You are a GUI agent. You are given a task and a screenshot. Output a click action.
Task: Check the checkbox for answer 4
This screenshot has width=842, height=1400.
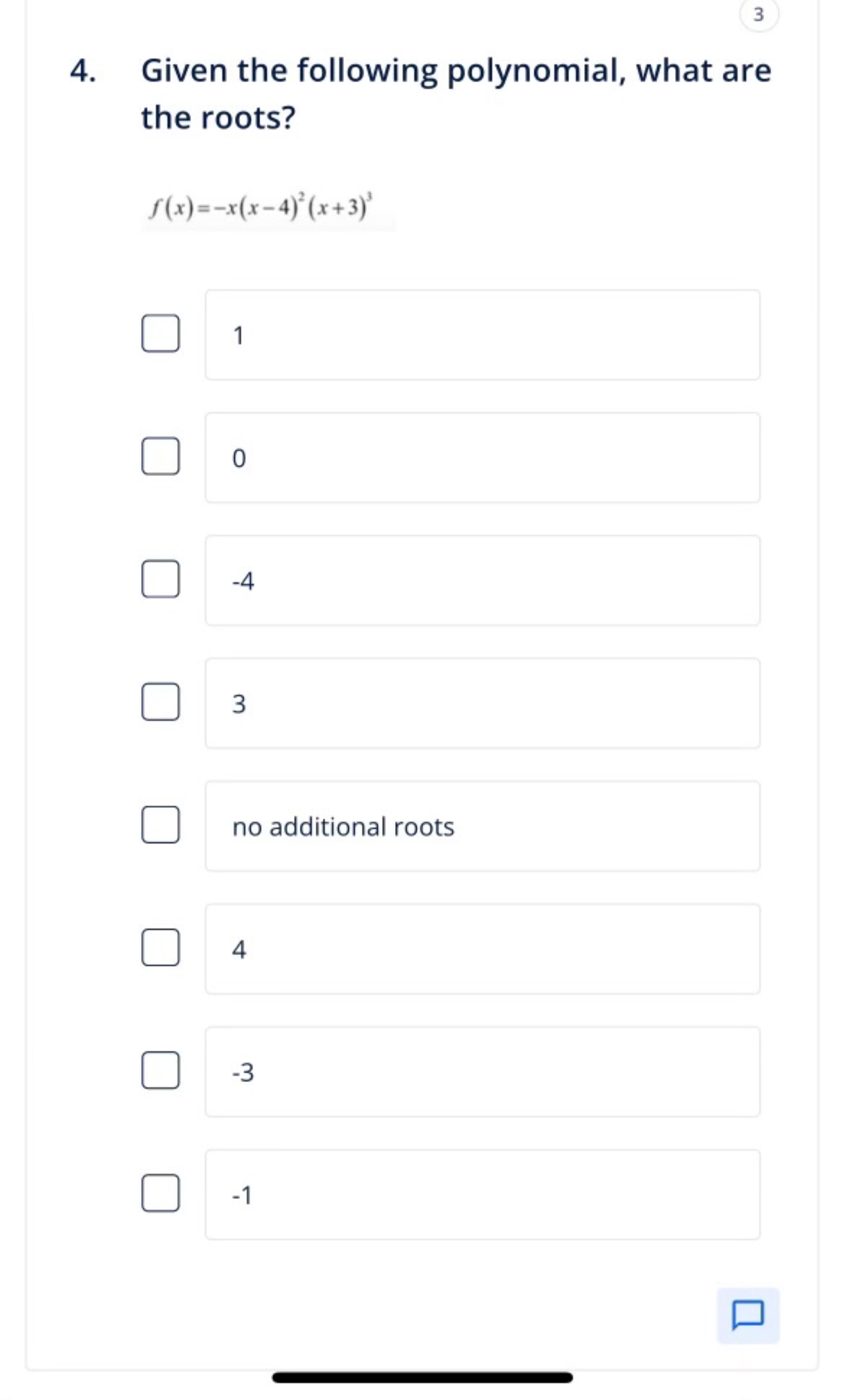[x=161, y=946]
